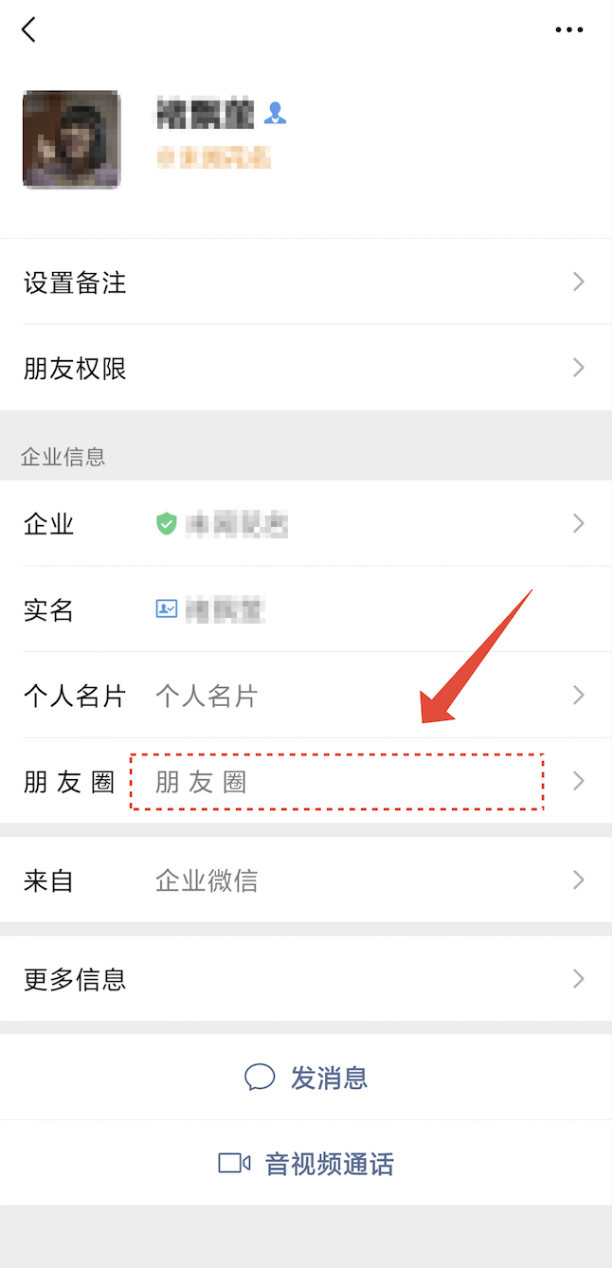Tap the speech bubble message icon

260,1077
